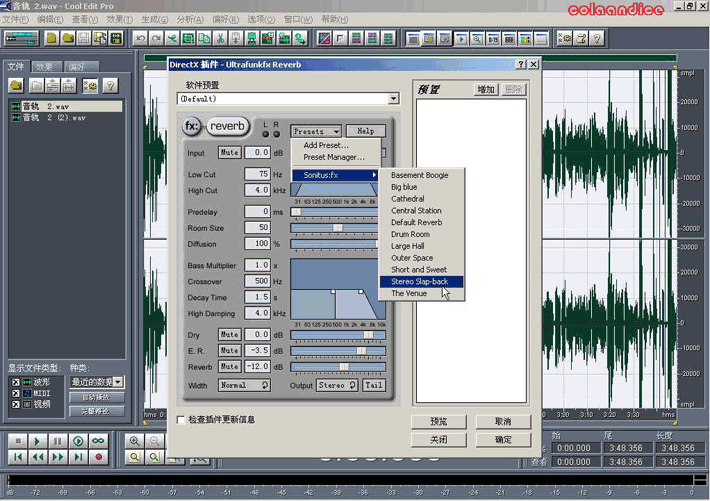Viewport: 710px width, 501px height.
Task: Enable the 检查插件更新信息 checkbox
Action: [181, 419]
